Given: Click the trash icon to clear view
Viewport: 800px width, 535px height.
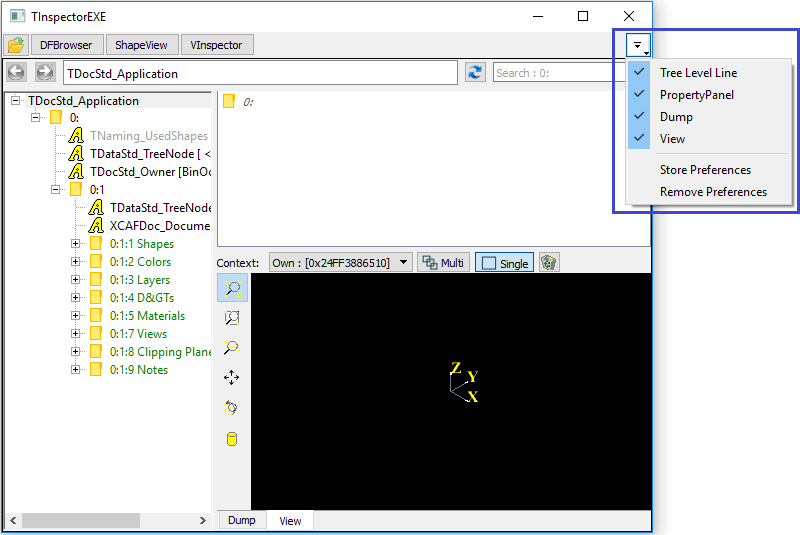Looking at the screenshot, I should [549, 263].
